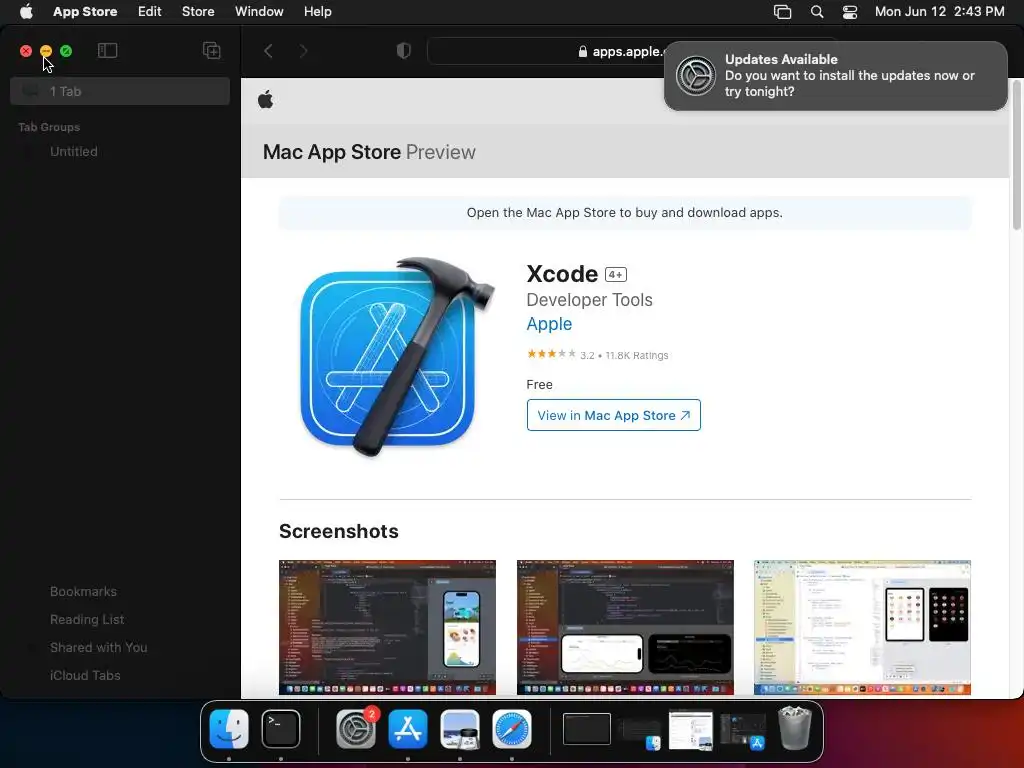The height and width of the screenshot is (768, 1024).
Task: Open the first Xcode screenshot thumbnail
Action: coord(387,628)
